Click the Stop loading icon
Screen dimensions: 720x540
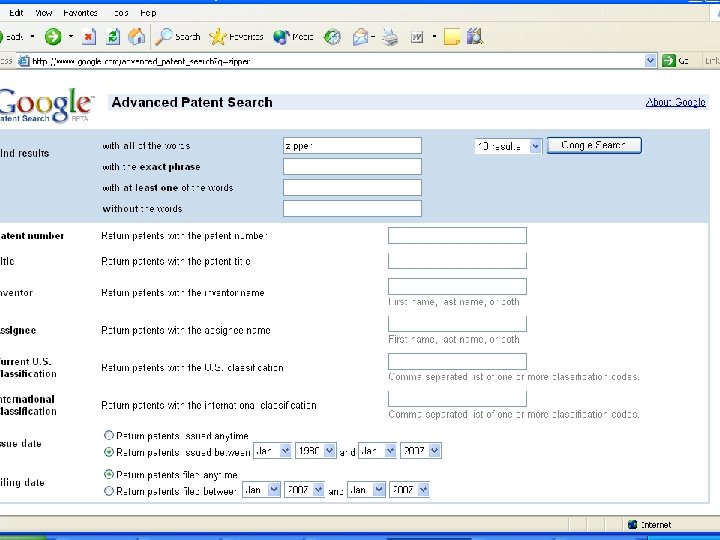(x=89, y=37)
